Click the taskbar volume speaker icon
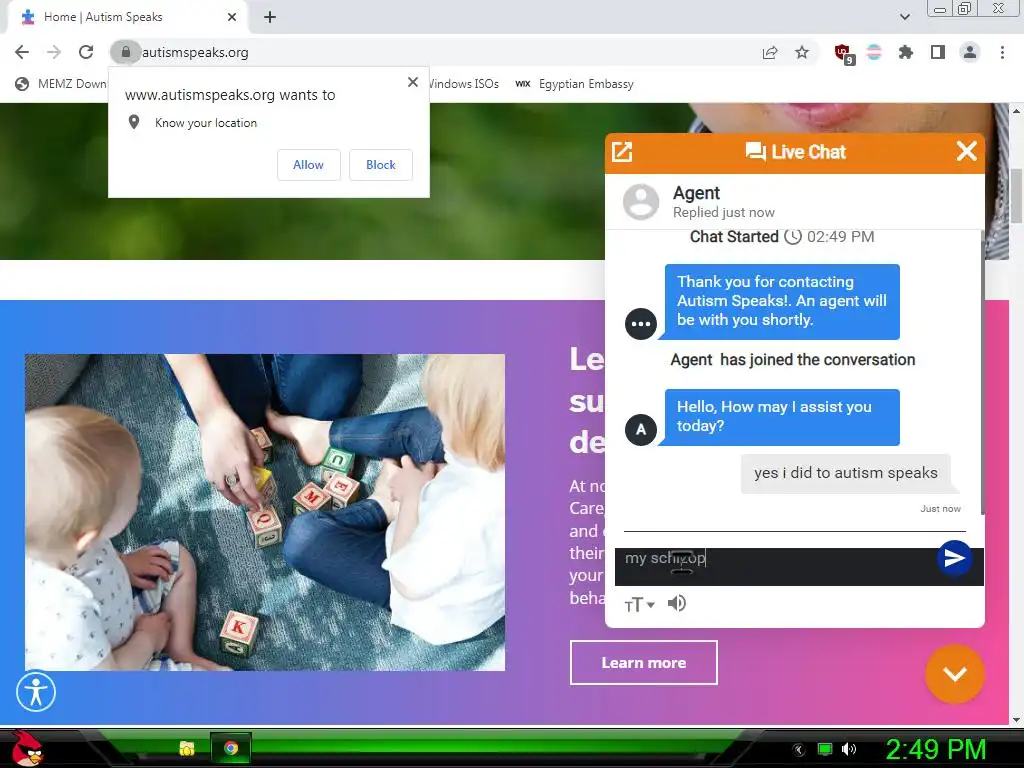The width and height of the screenshot is (1024, 768). click(x=849, y=749)
